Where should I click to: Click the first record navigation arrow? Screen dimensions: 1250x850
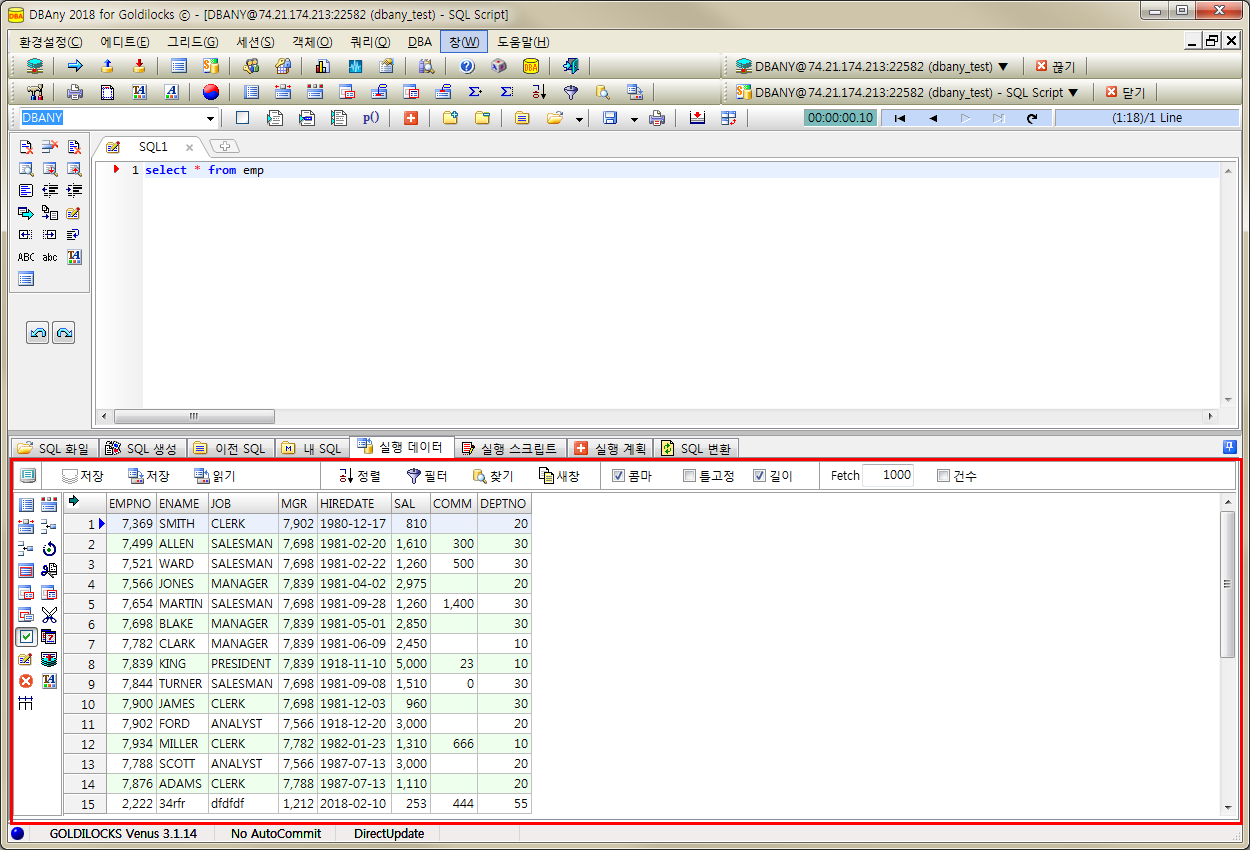point(900,118)
